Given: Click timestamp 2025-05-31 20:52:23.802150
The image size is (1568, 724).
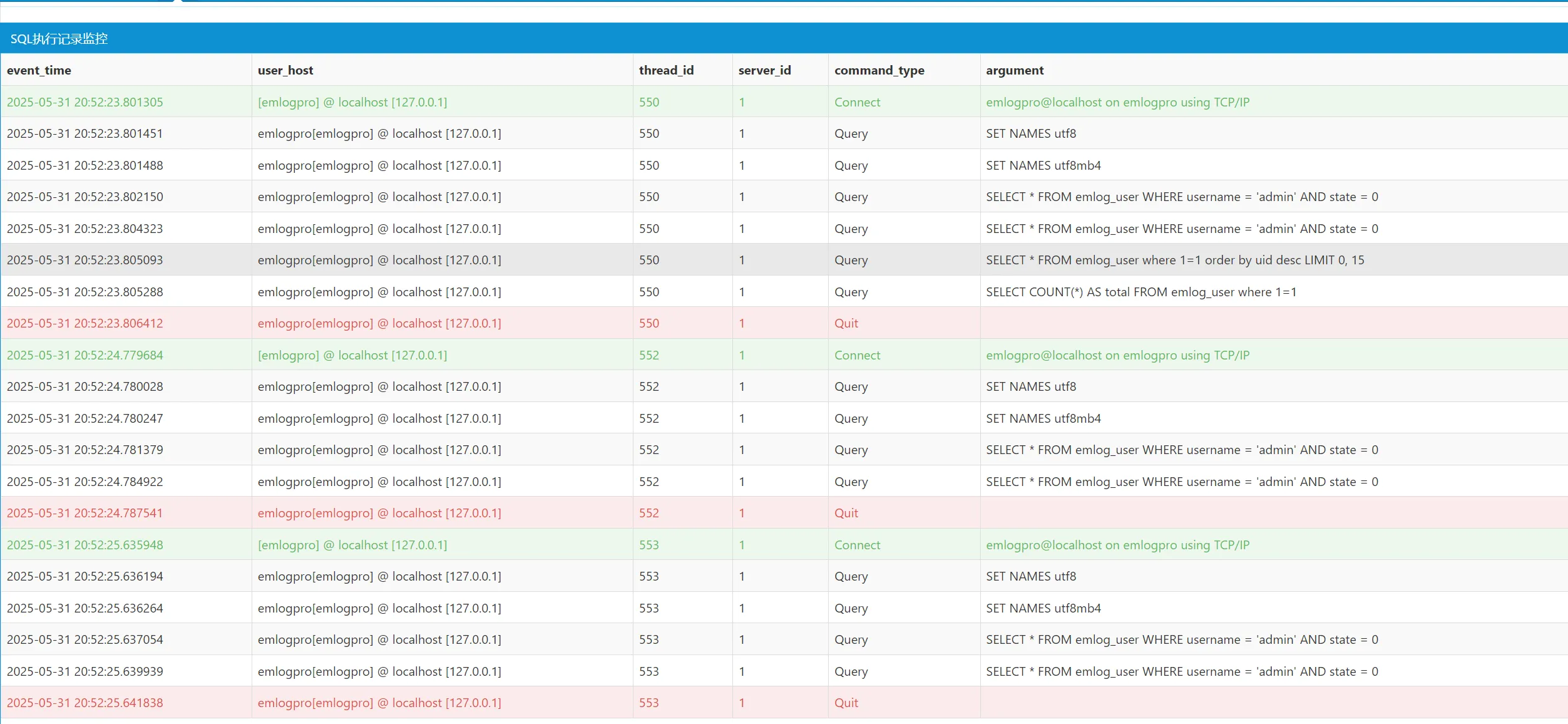Looking at the screenshot, I should click(85, 197).
